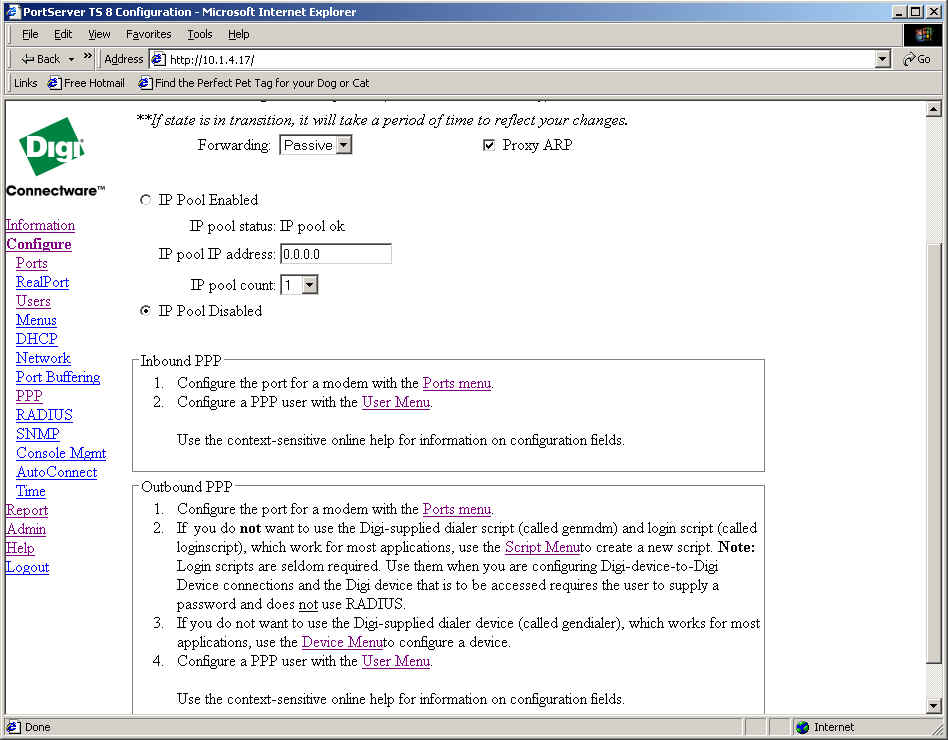This screenshot has width=948, height=740.
Task: Open the Favorites menu
Action: (x=148, y=34)
